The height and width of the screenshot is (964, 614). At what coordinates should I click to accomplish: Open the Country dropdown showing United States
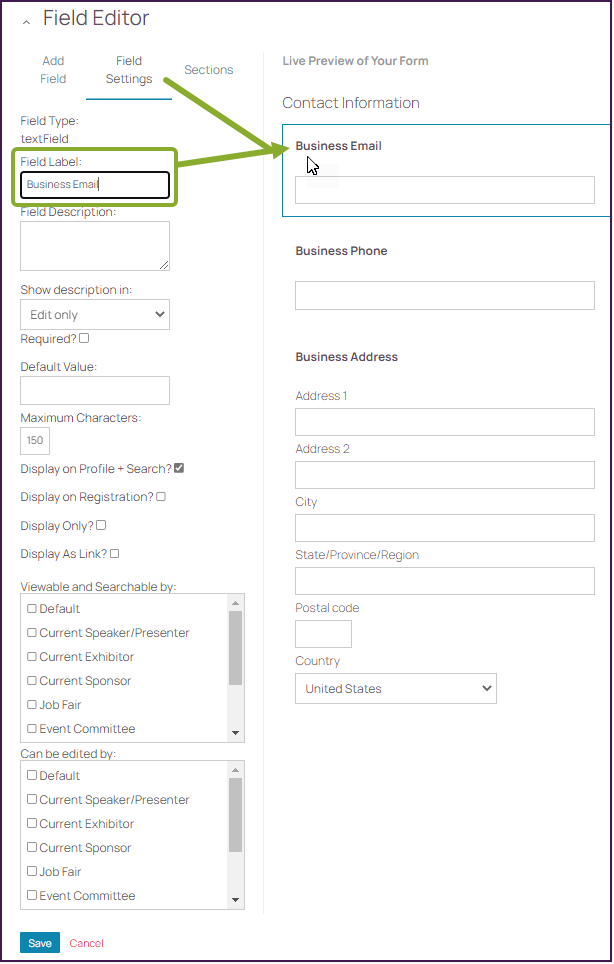(x=396, y=688)
